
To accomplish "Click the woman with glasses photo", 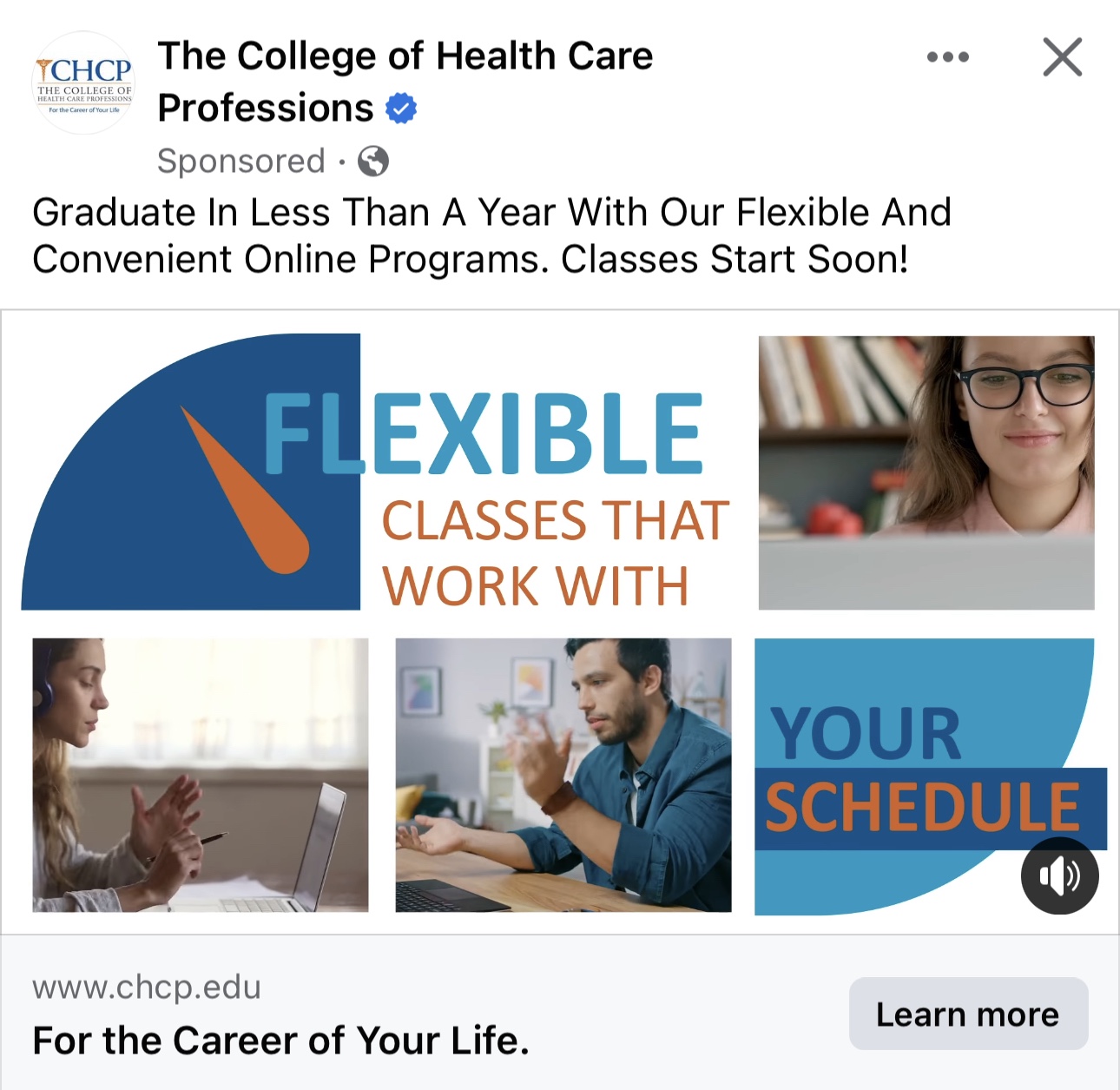I will [x=926, y=472].
